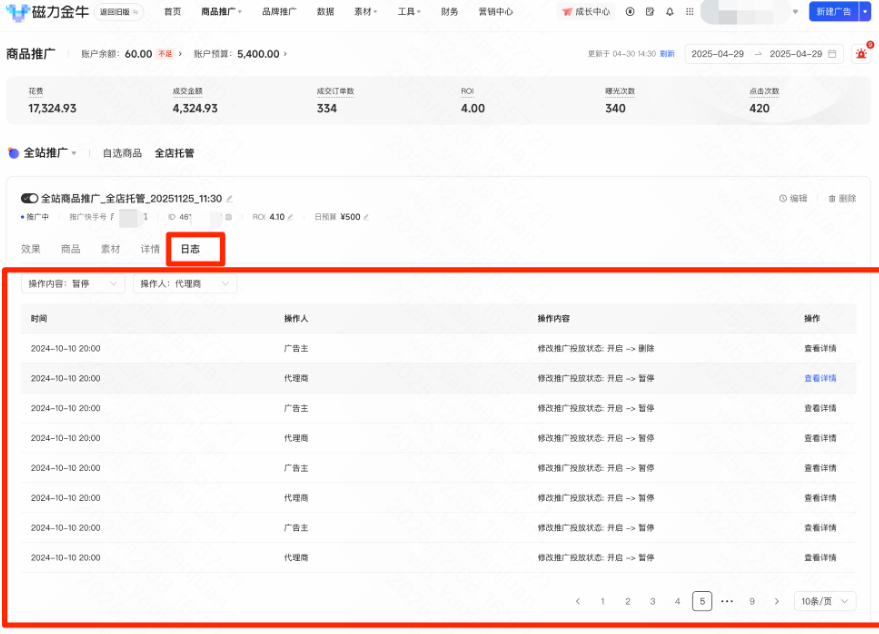Click the ROI 4.00 metric

tap(473, 101)
